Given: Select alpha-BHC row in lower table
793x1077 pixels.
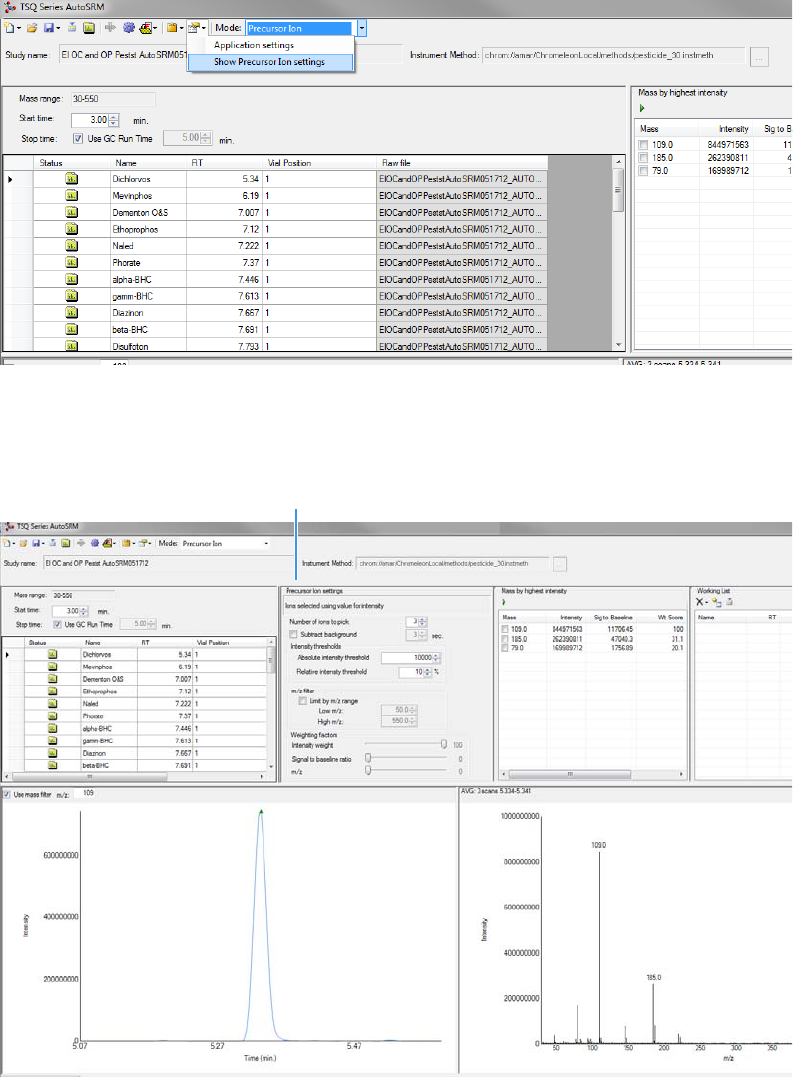Looking at the screenshot, I should [x=135, y=728].
